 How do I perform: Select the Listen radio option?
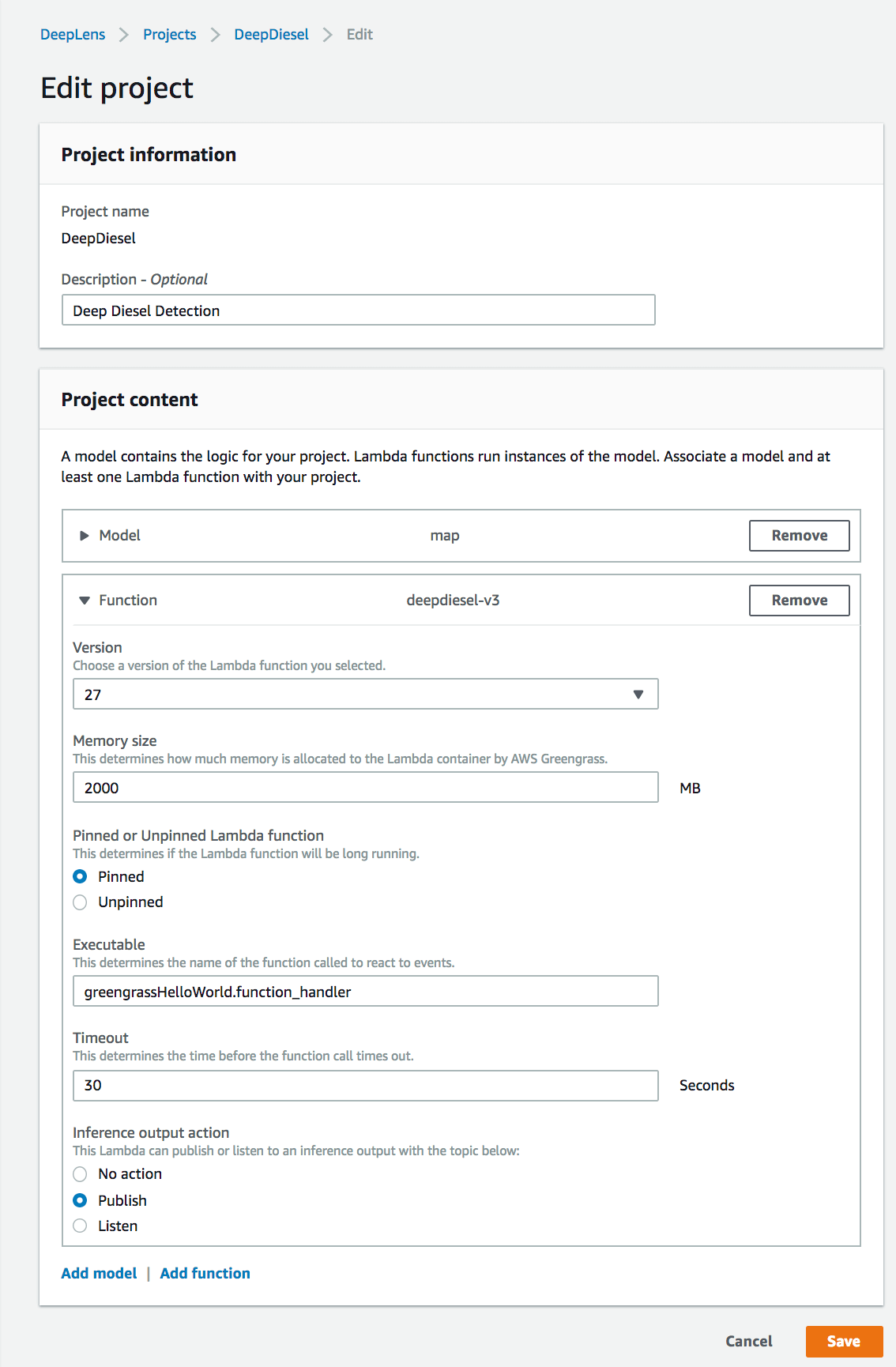pos(80,1226)
